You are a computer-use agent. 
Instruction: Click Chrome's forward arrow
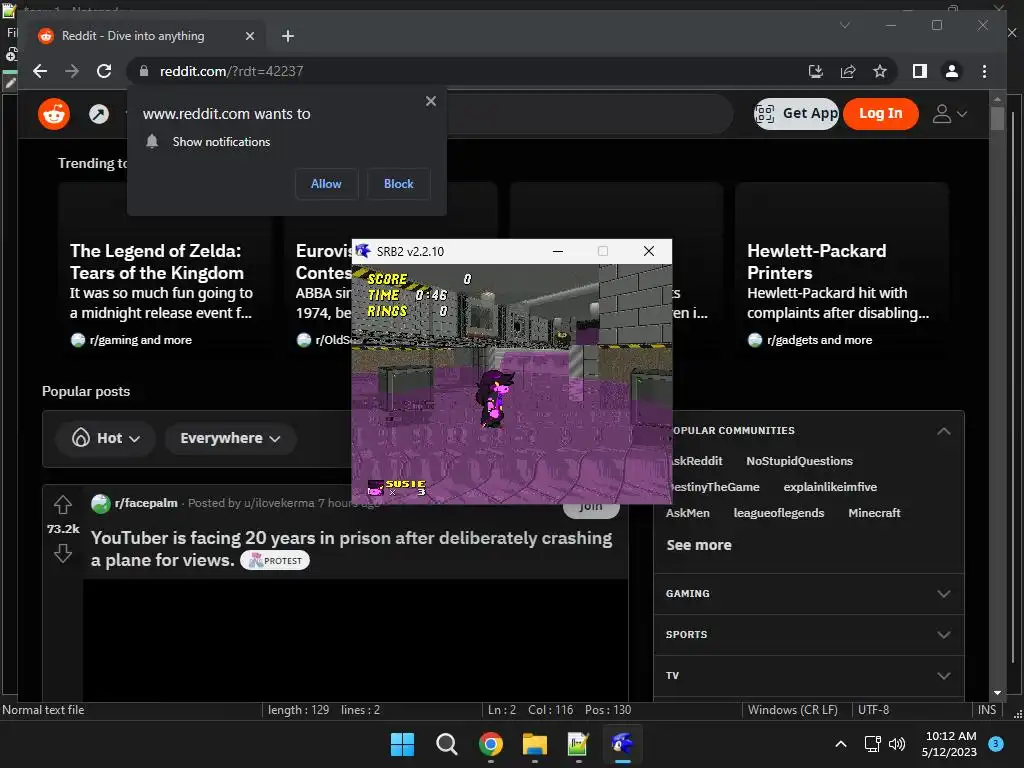[72, 71]
